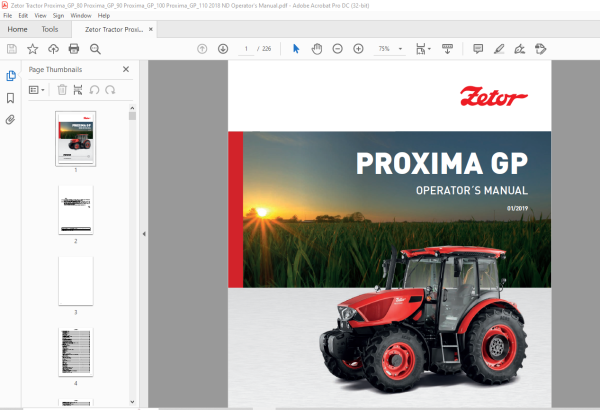Open the Edit menu
Viewport: 600px width, 410px height.
pyautogui.click(x=23, y=16)
